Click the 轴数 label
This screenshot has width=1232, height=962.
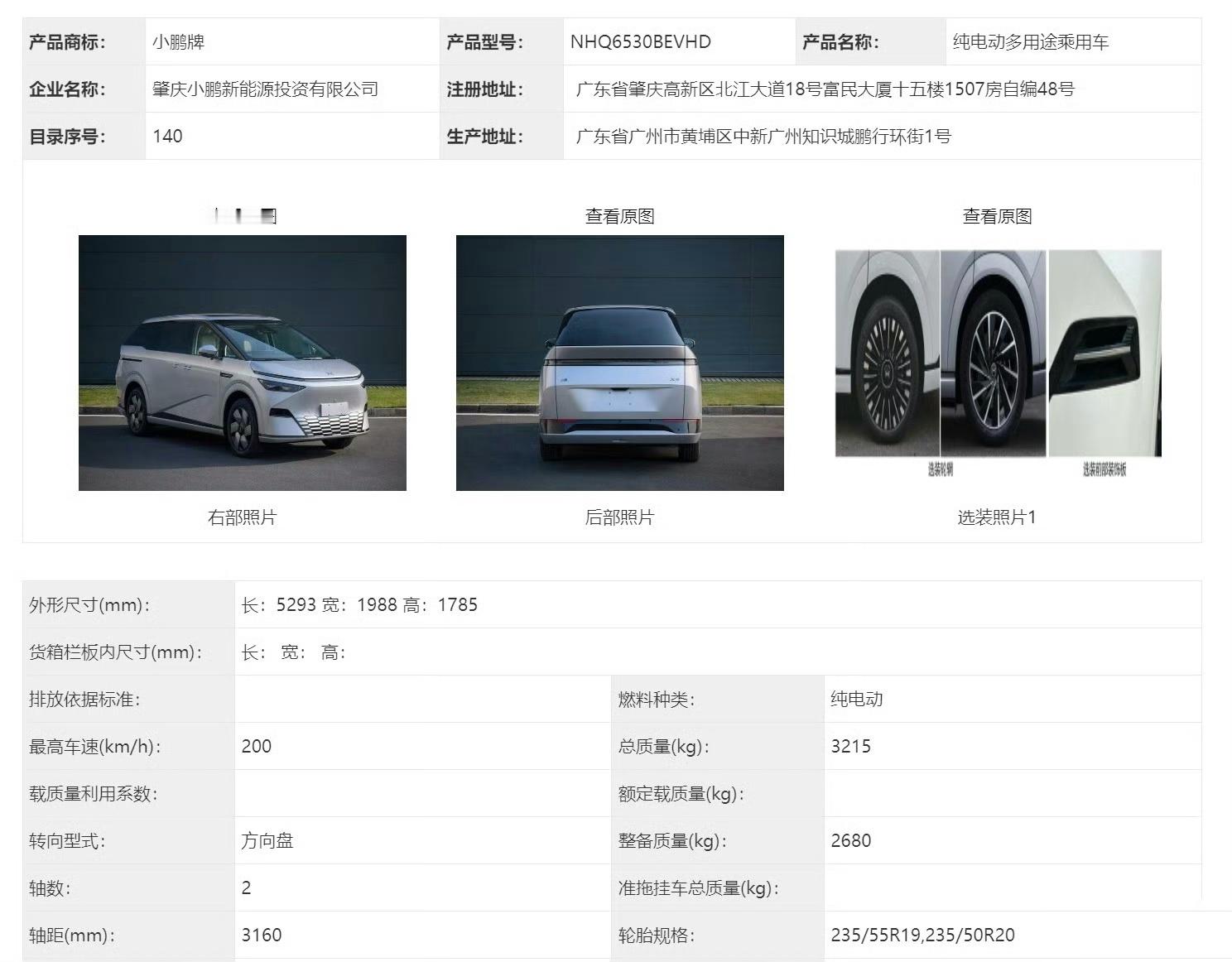coord(51,887)
